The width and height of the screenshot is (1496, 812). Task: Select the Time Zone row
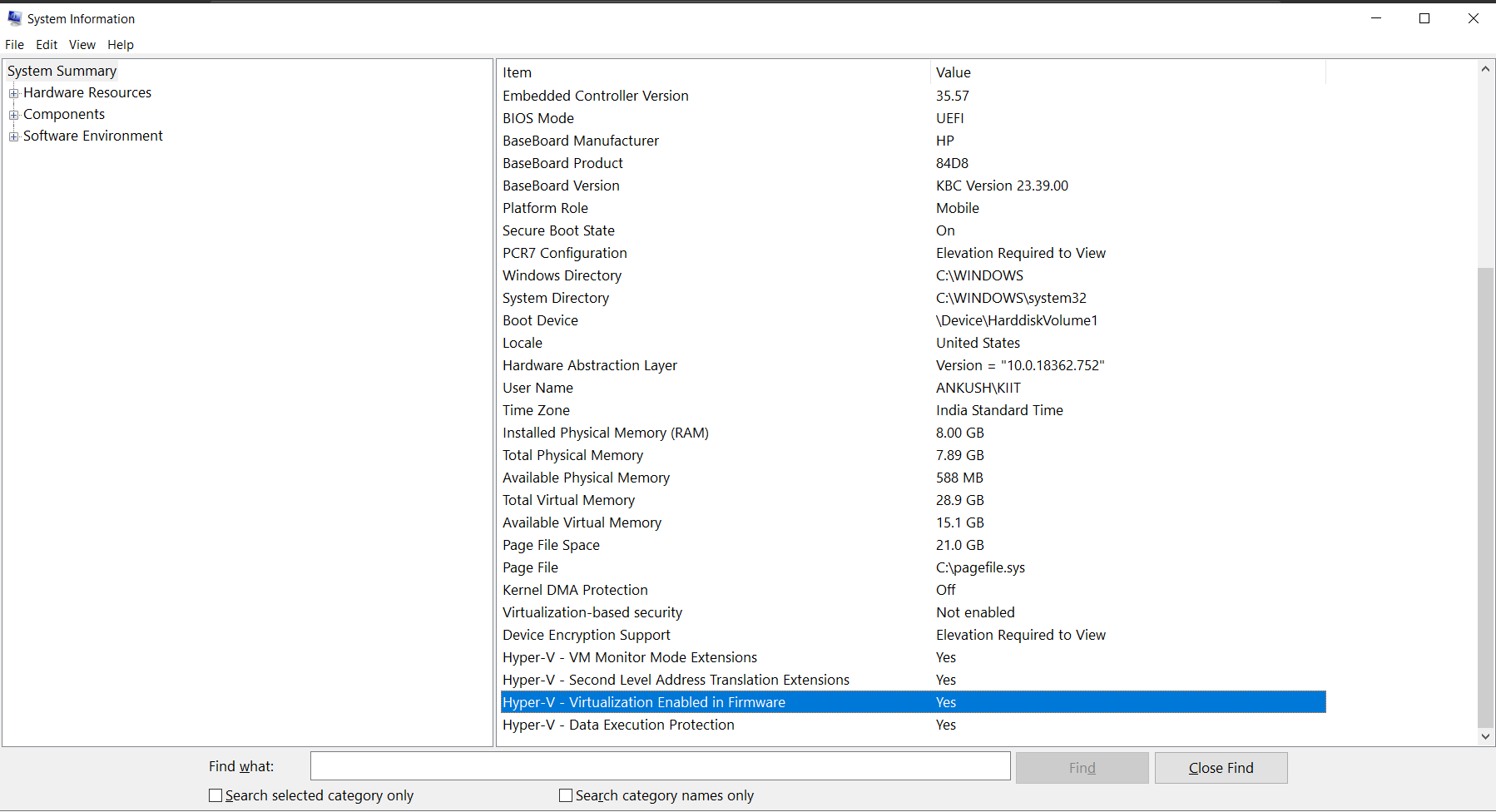[x=913, y=410]
